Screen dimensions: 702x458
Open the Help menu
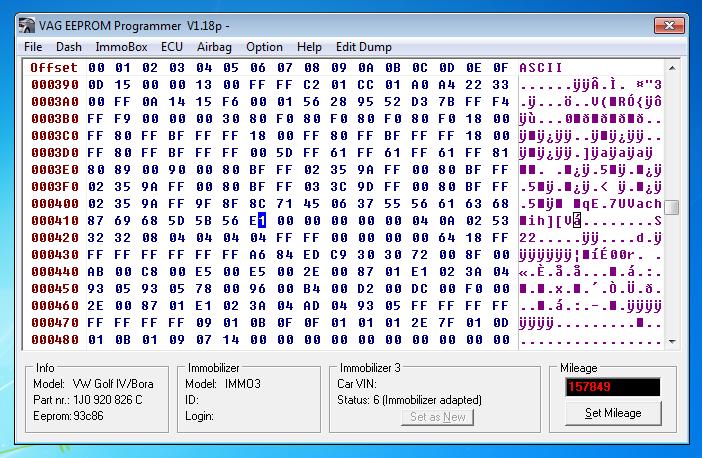tap(309, 47)
